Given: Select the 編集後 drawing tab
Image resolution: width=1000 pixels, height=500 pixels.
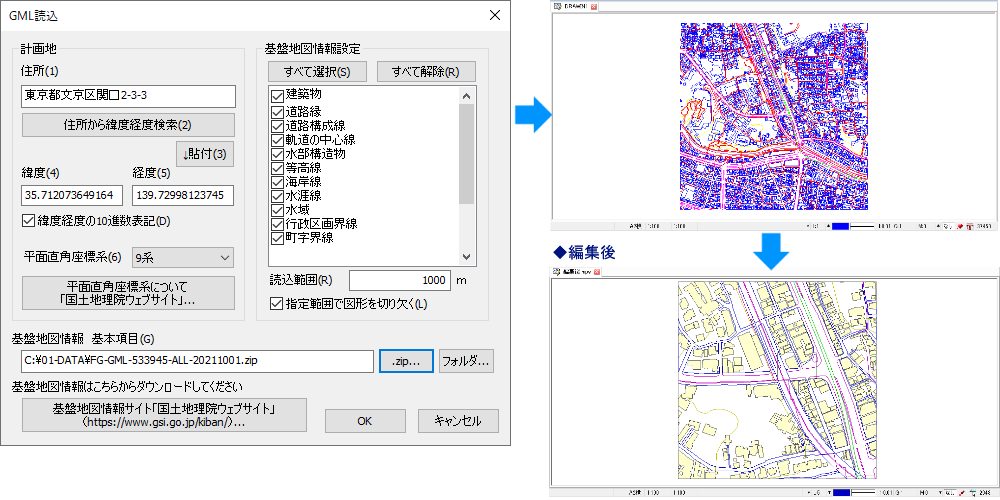Looking at the screenshot, I should (573, 272).
